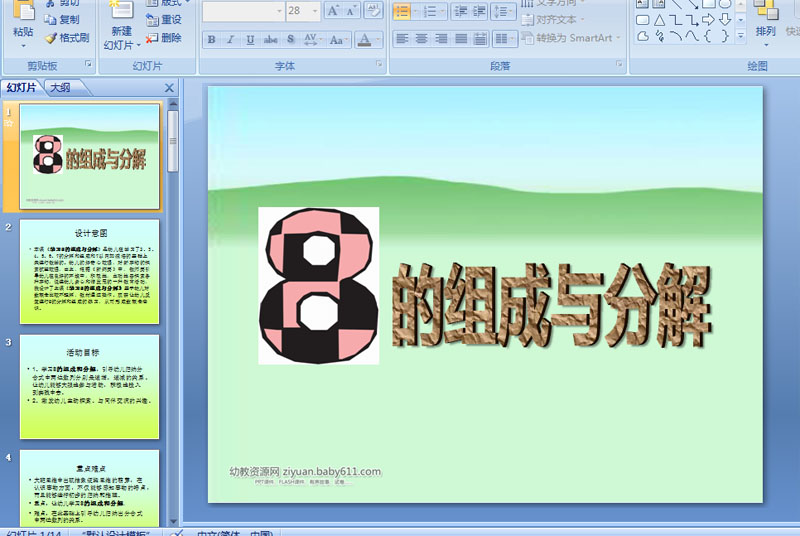Click the Paste (粘贴) clipboard icon
The height and width of the screenshot is (536, 800).
(x=23, y=10)
